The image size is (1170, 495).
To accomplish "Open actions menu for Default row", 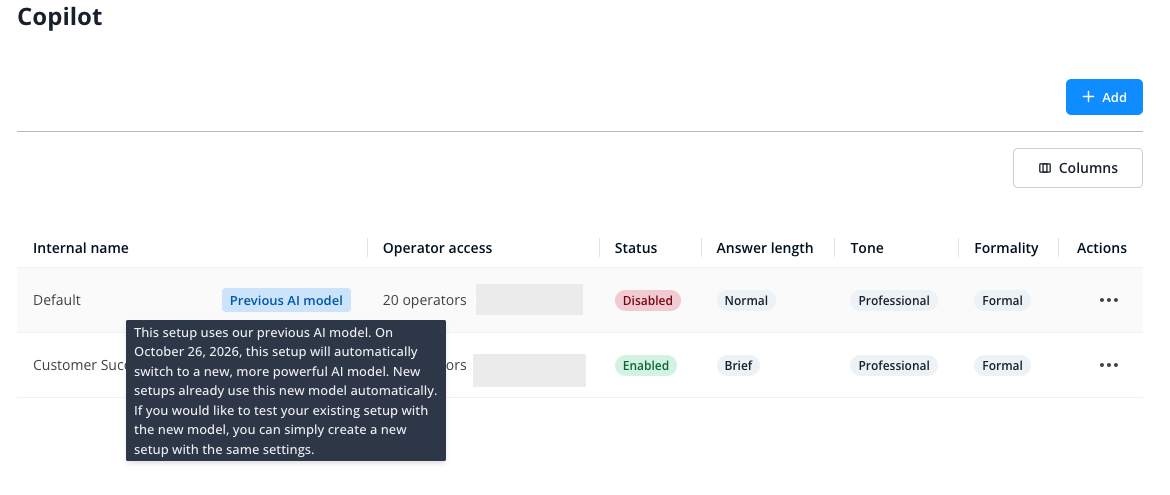I will (x=1108, y=300).
